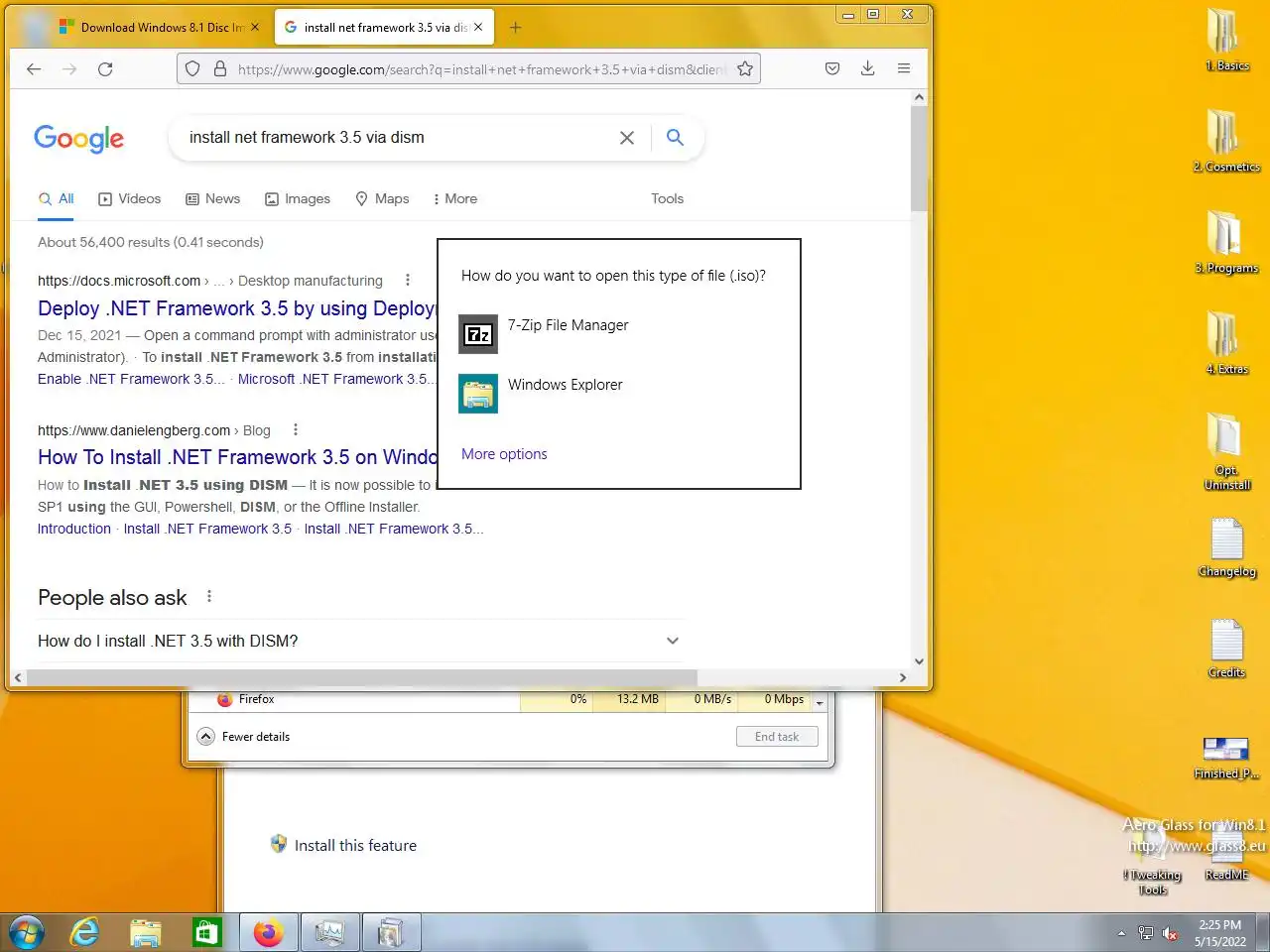1270x952 pixels.
Task: Click the site lock icon in address bar
Action: point(219,68)
